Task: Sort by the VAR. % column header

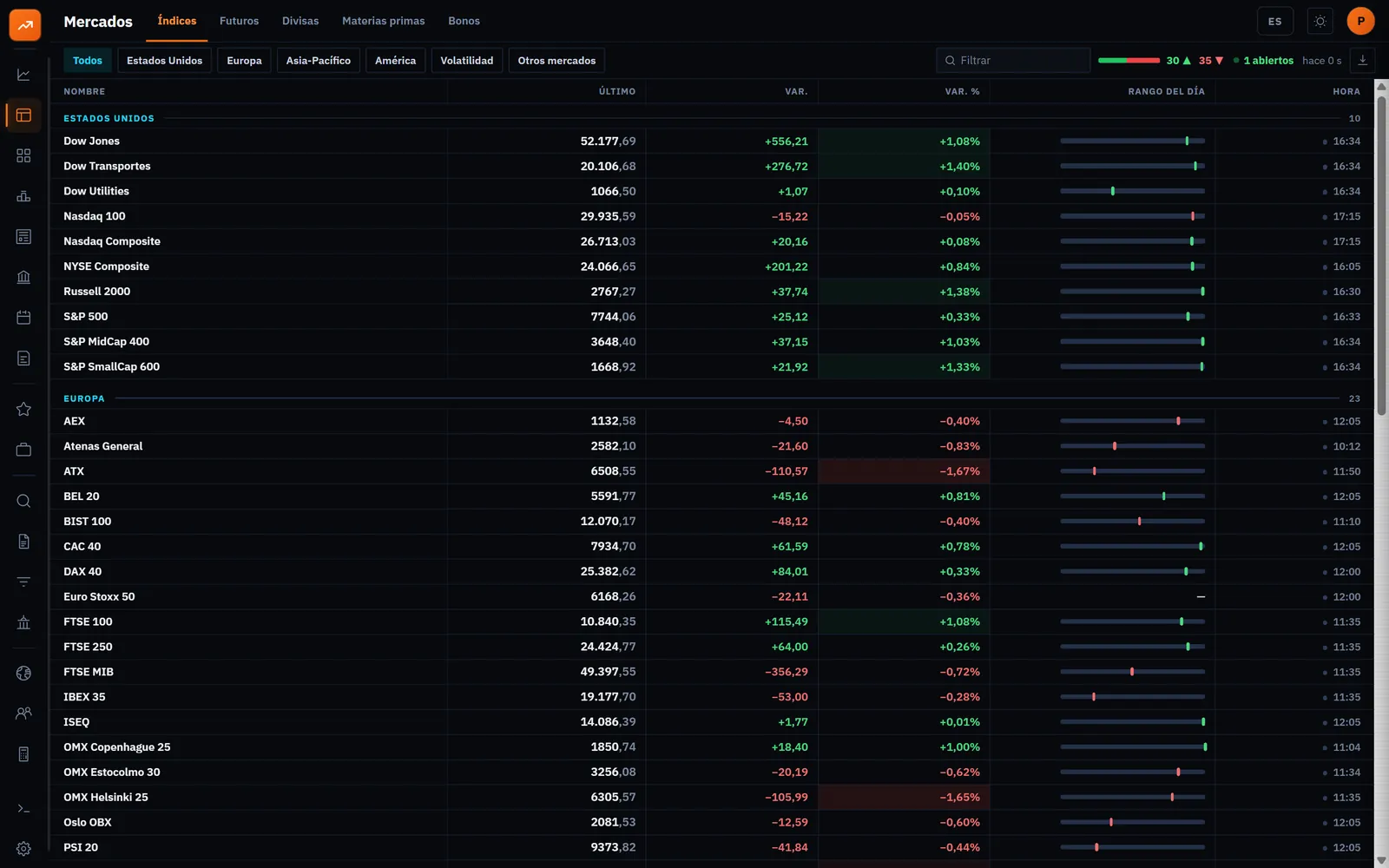Action: pyautogui.click(x=962, y=91)
